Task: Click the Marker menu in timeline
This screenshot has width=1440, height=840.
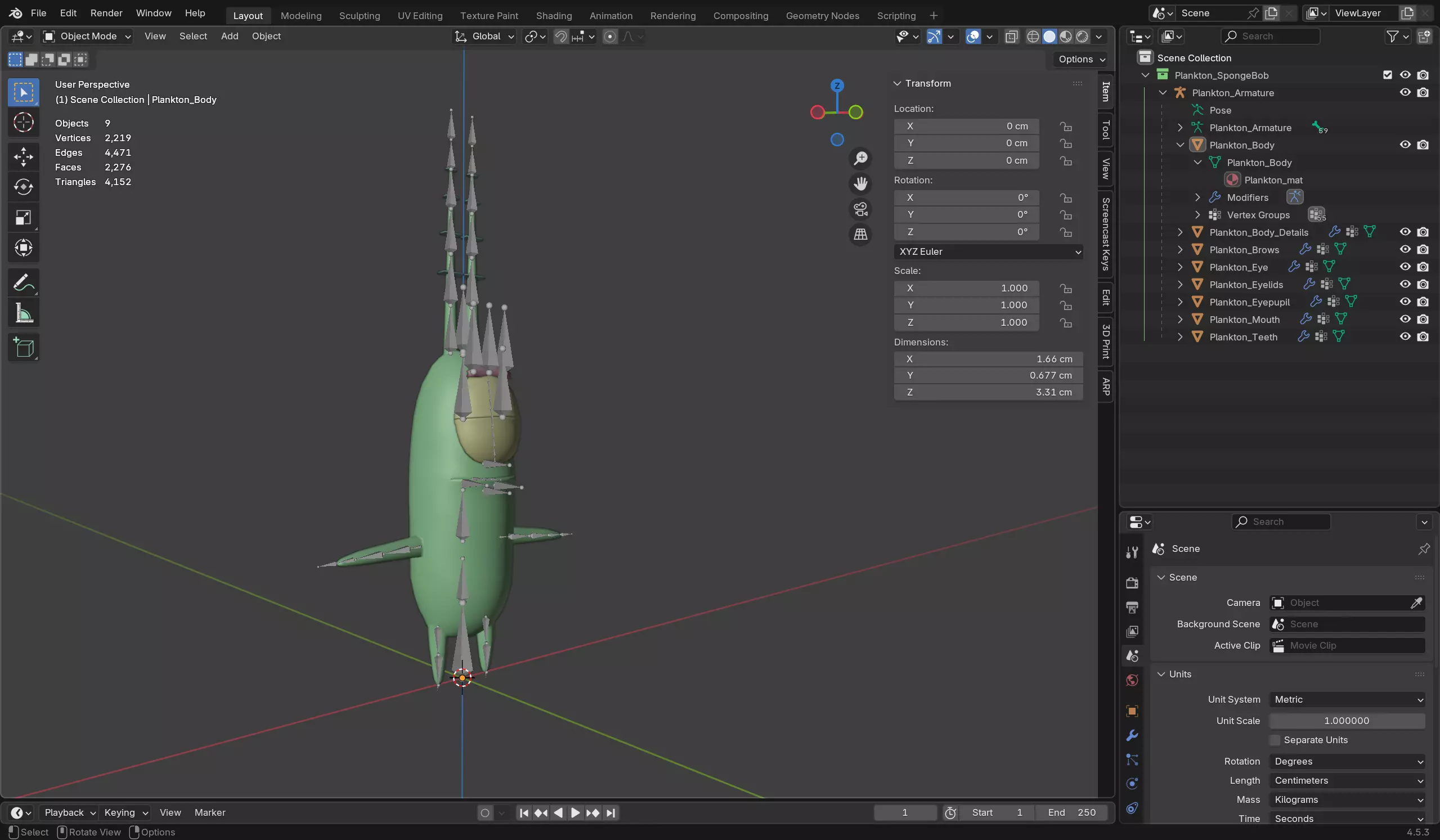Action: (x=210, y=812)
